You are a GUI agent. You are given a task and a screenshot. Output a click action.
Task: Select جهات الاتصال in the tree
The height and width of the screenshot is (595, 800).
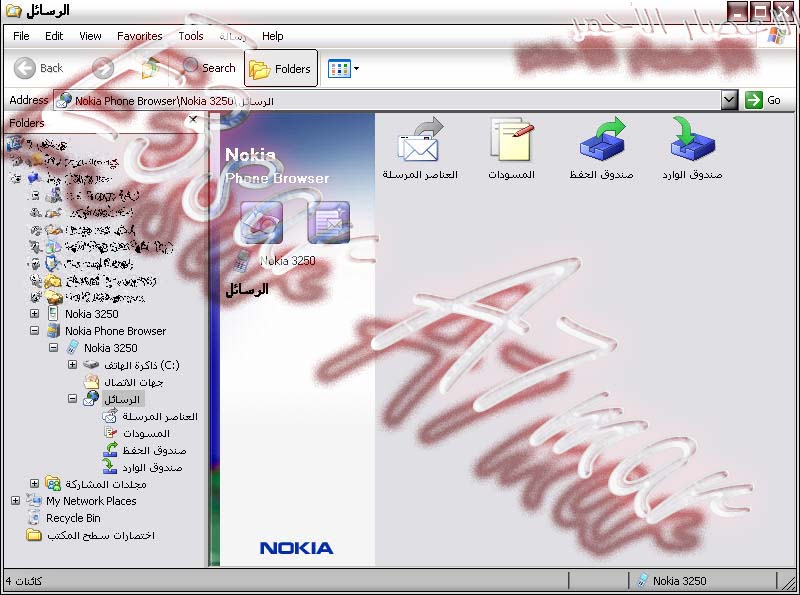[x=134, y=382]
